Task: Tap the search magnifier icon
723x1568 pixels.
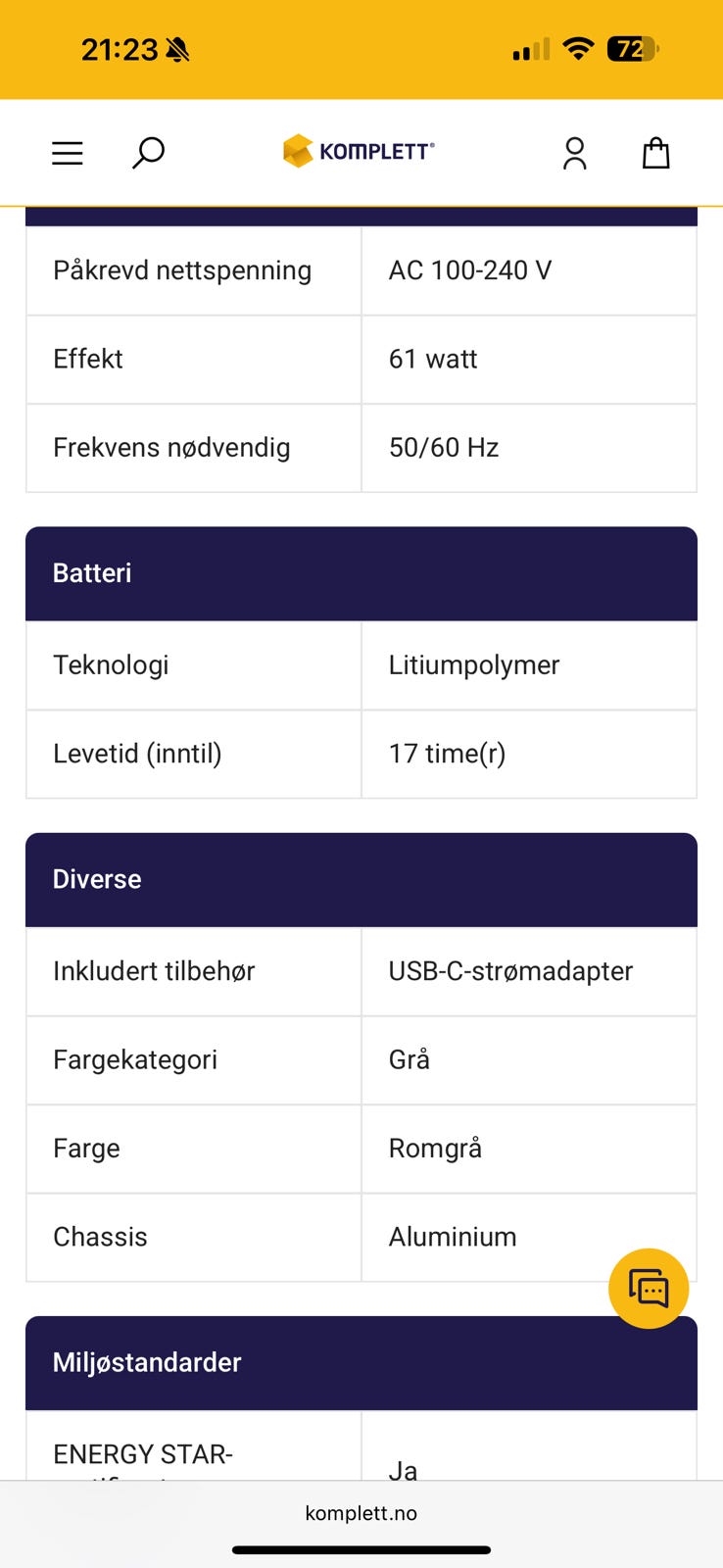Action: tap(148, 153)
